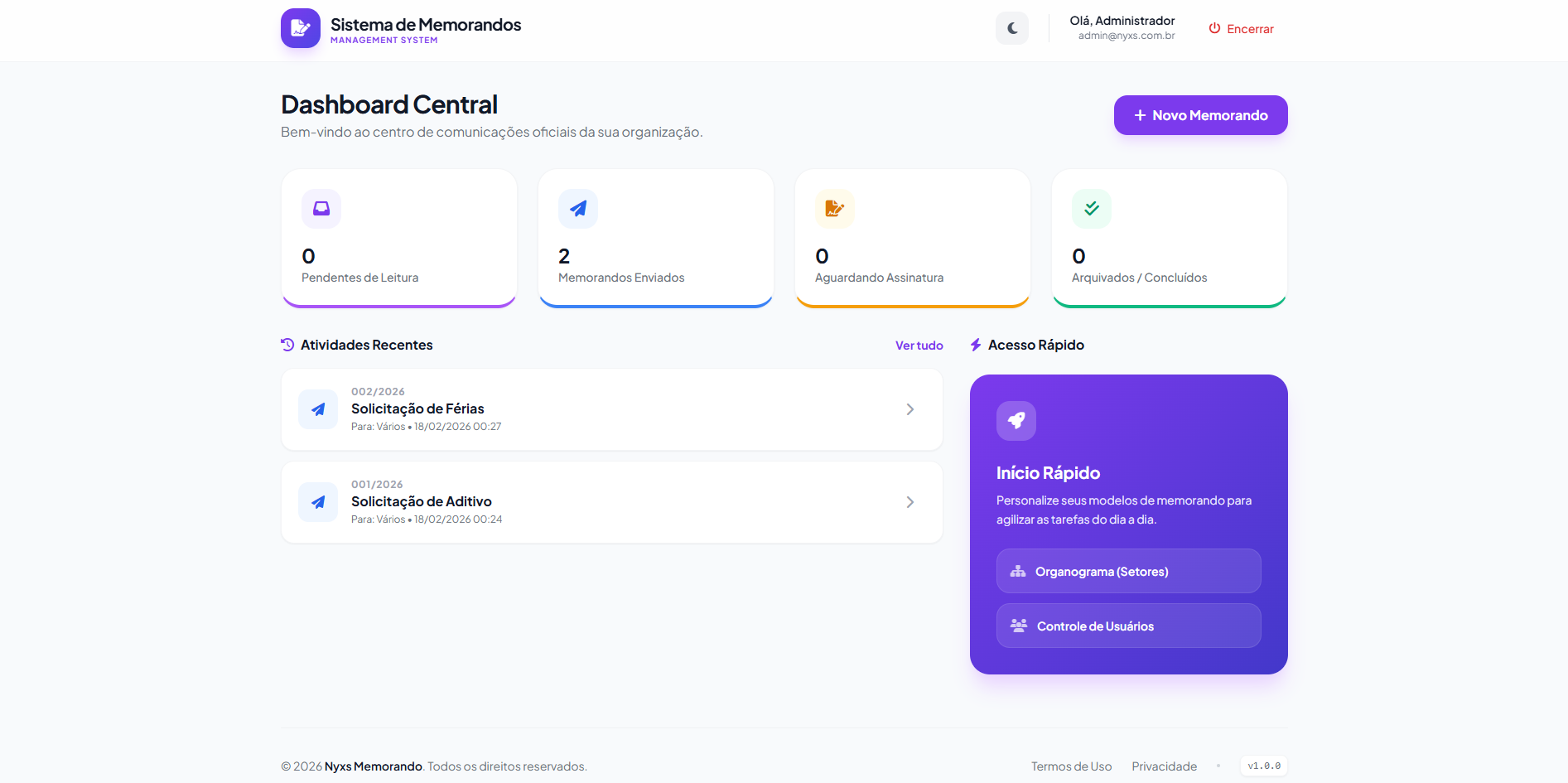Click the rocket icon in Início Rápido

click(x=1016, y=421)
